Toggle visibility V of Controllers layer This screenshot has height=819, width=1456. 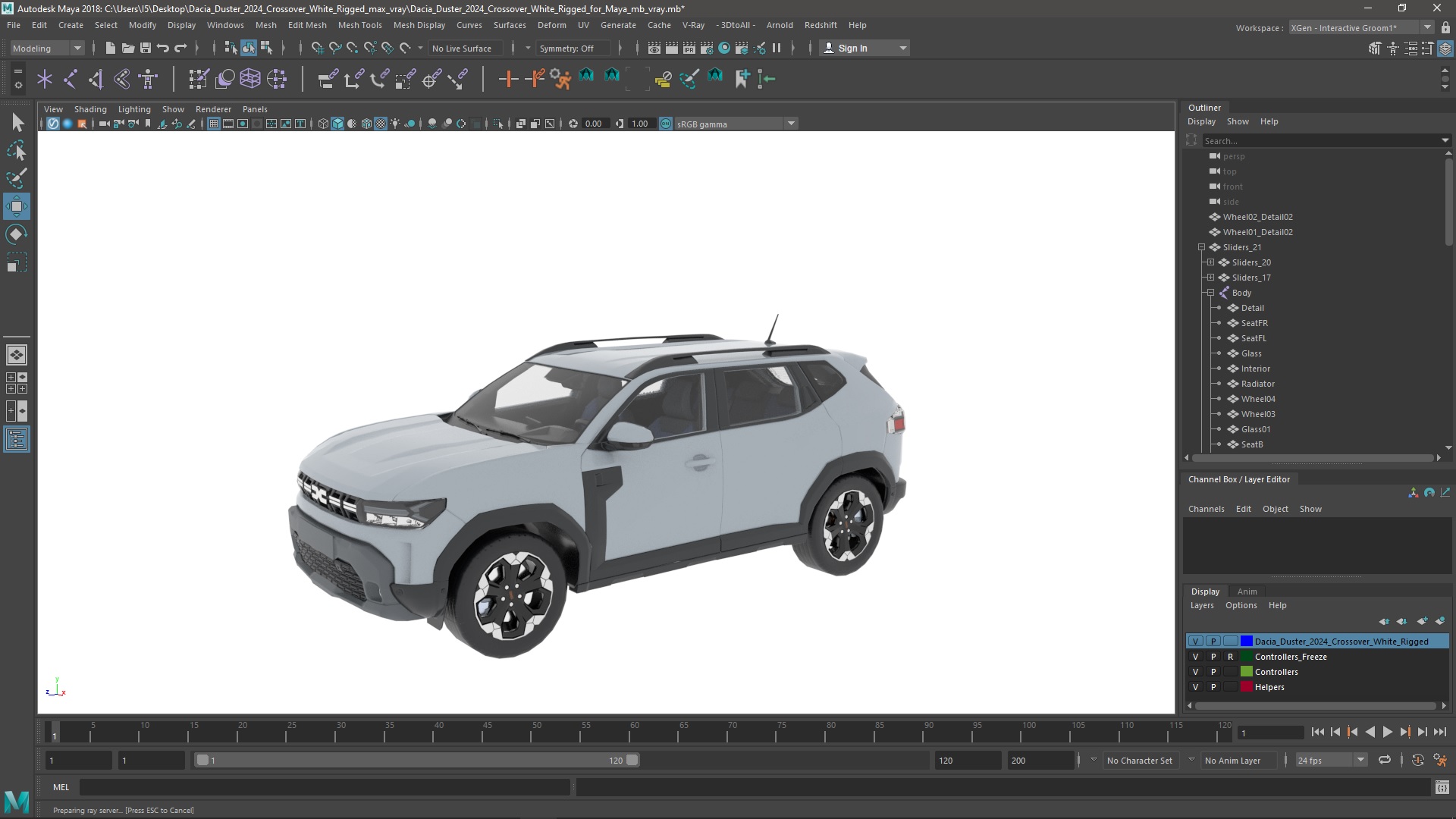[1196, 672]
